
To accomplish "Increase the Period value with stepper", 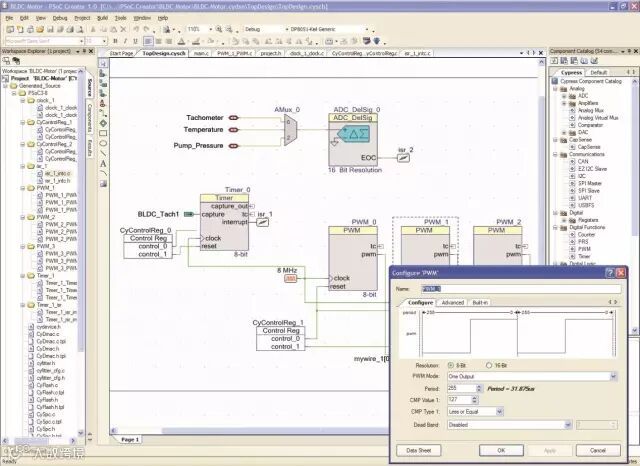I will [480, 386].
